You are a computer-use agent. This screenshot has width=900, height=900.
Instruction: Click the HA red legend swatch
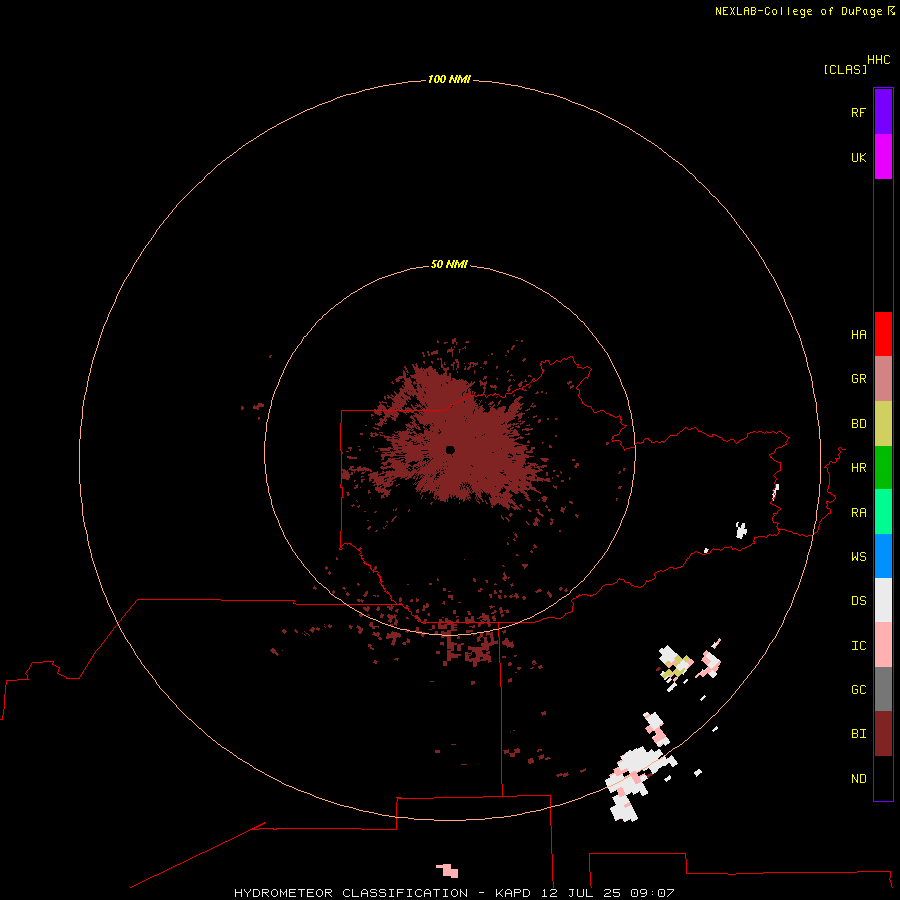pyautogui.click(x=883, y=334)
